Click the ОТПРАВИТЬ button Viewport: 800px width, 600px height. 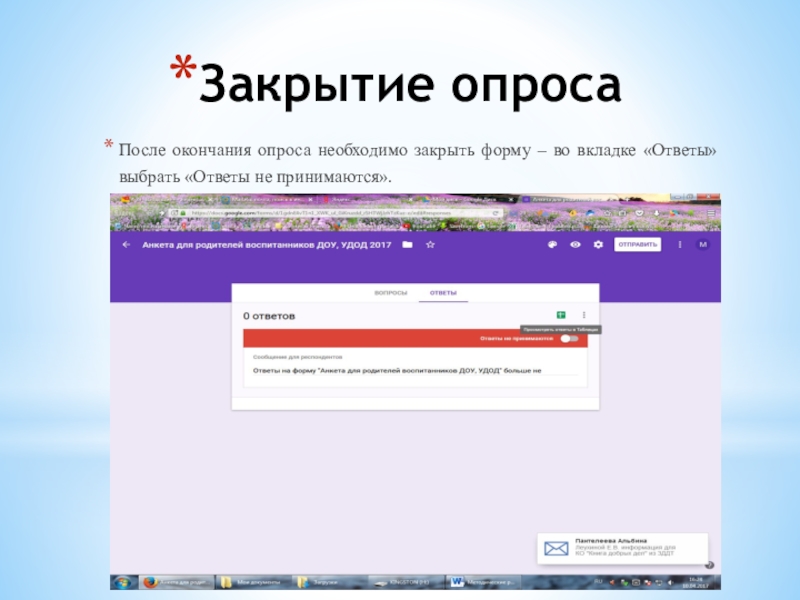point(637,245)
